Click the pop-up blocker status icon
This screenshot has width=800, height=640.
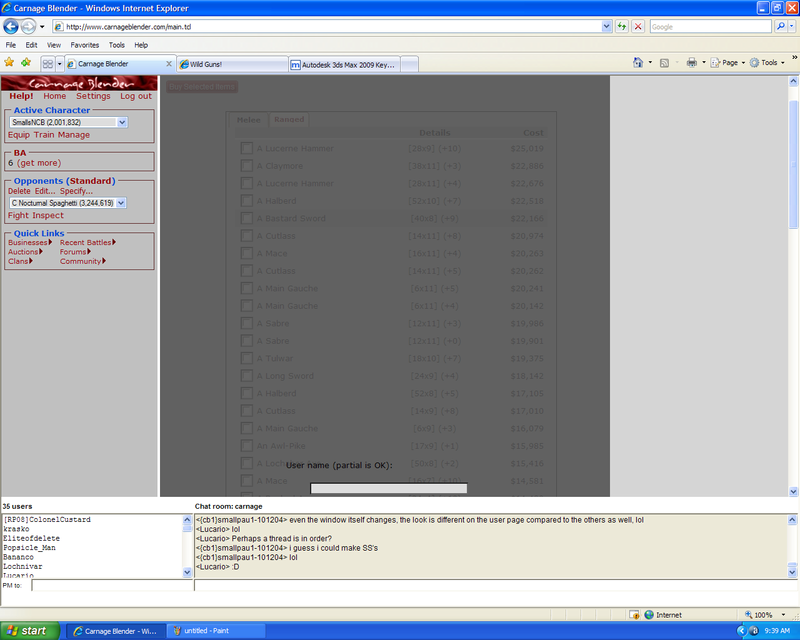coord(634,615)
